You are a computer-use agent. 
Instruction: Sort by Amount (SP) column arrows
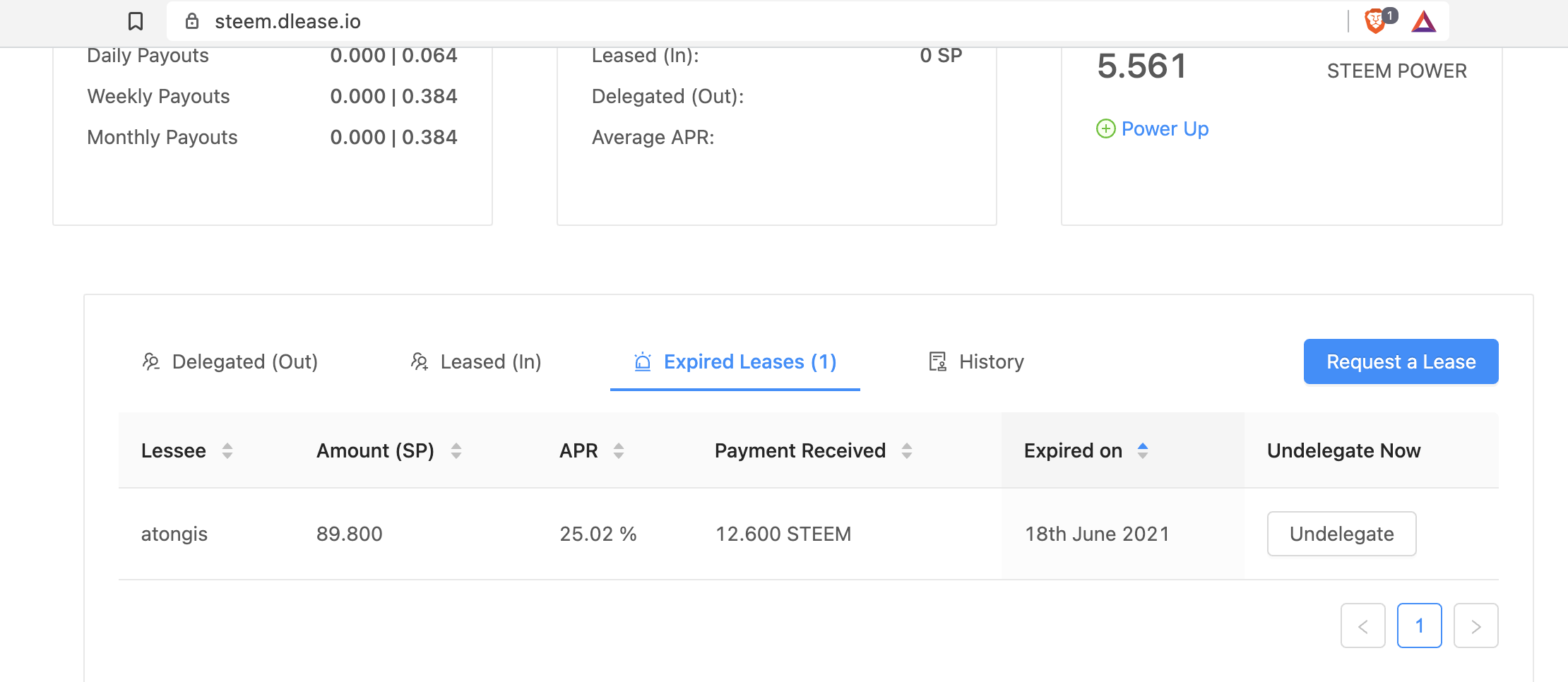pos(456,450)
